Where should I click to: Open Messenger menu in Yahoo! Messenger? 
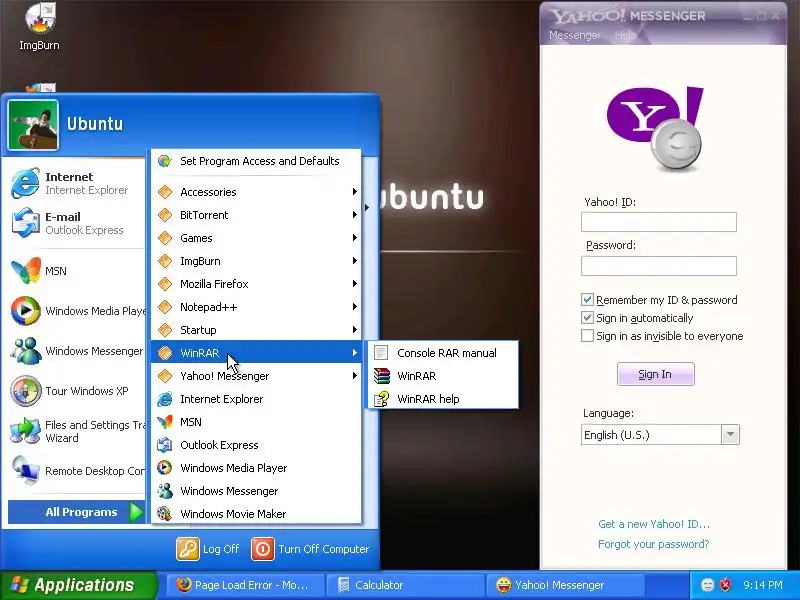click(x=574, y=35)
